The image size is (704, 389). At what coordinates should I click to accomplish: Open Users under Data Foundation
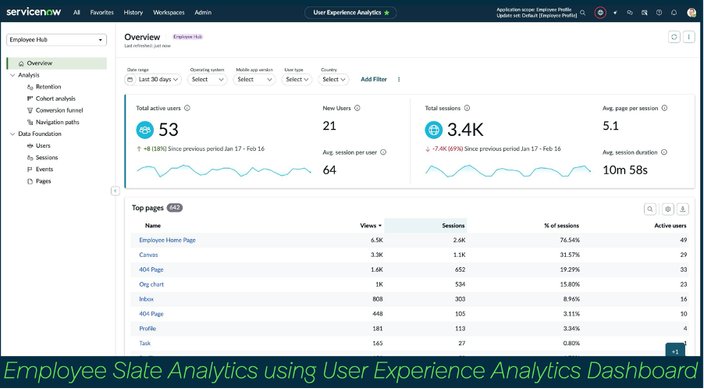coord(43,146)
